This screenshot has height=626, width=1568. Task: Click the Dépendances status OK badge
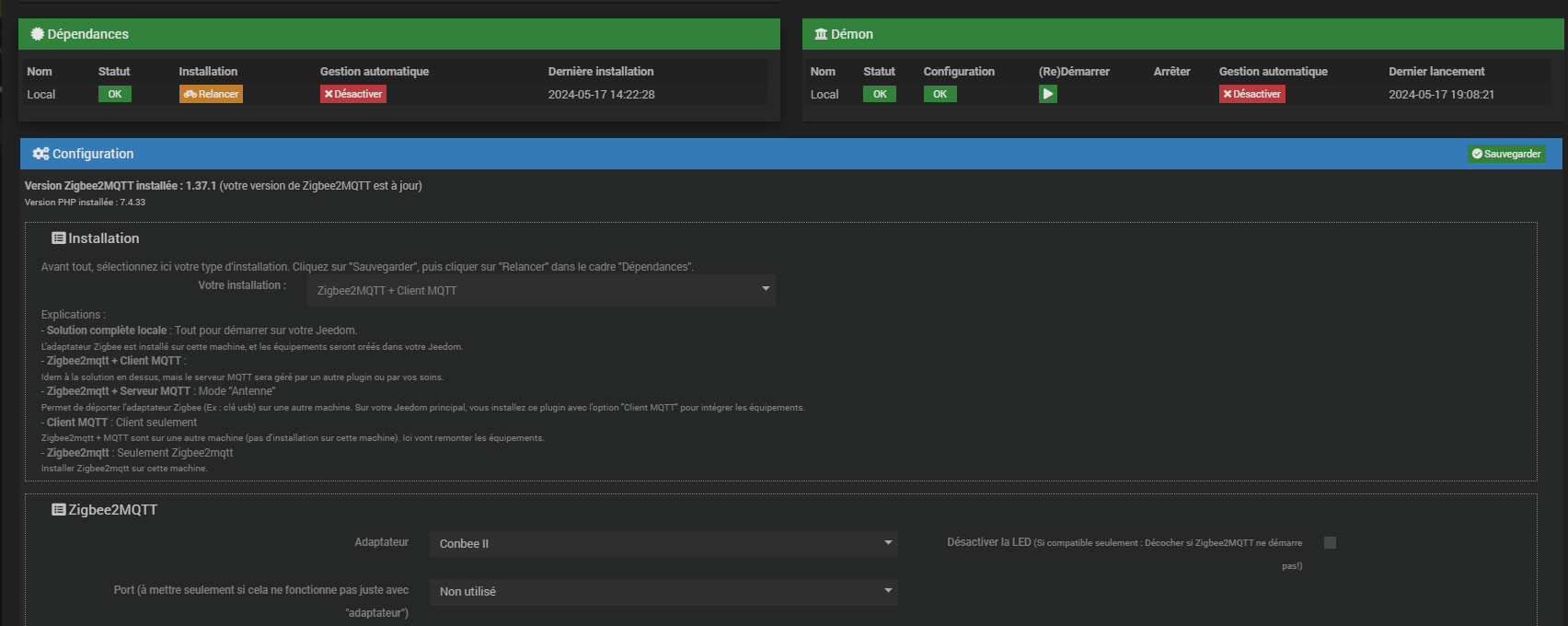click(x=115, y=94)
